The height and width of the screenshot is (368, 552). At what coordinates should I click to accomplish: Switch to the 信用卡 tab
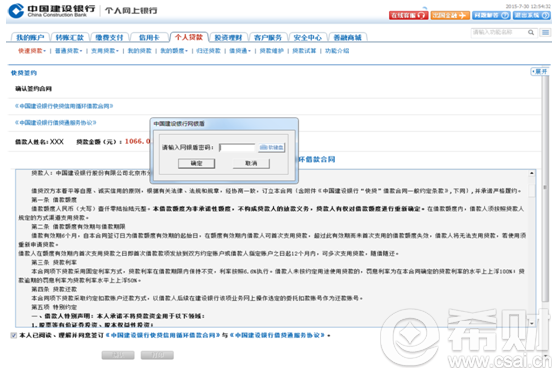tap(149, 37)
